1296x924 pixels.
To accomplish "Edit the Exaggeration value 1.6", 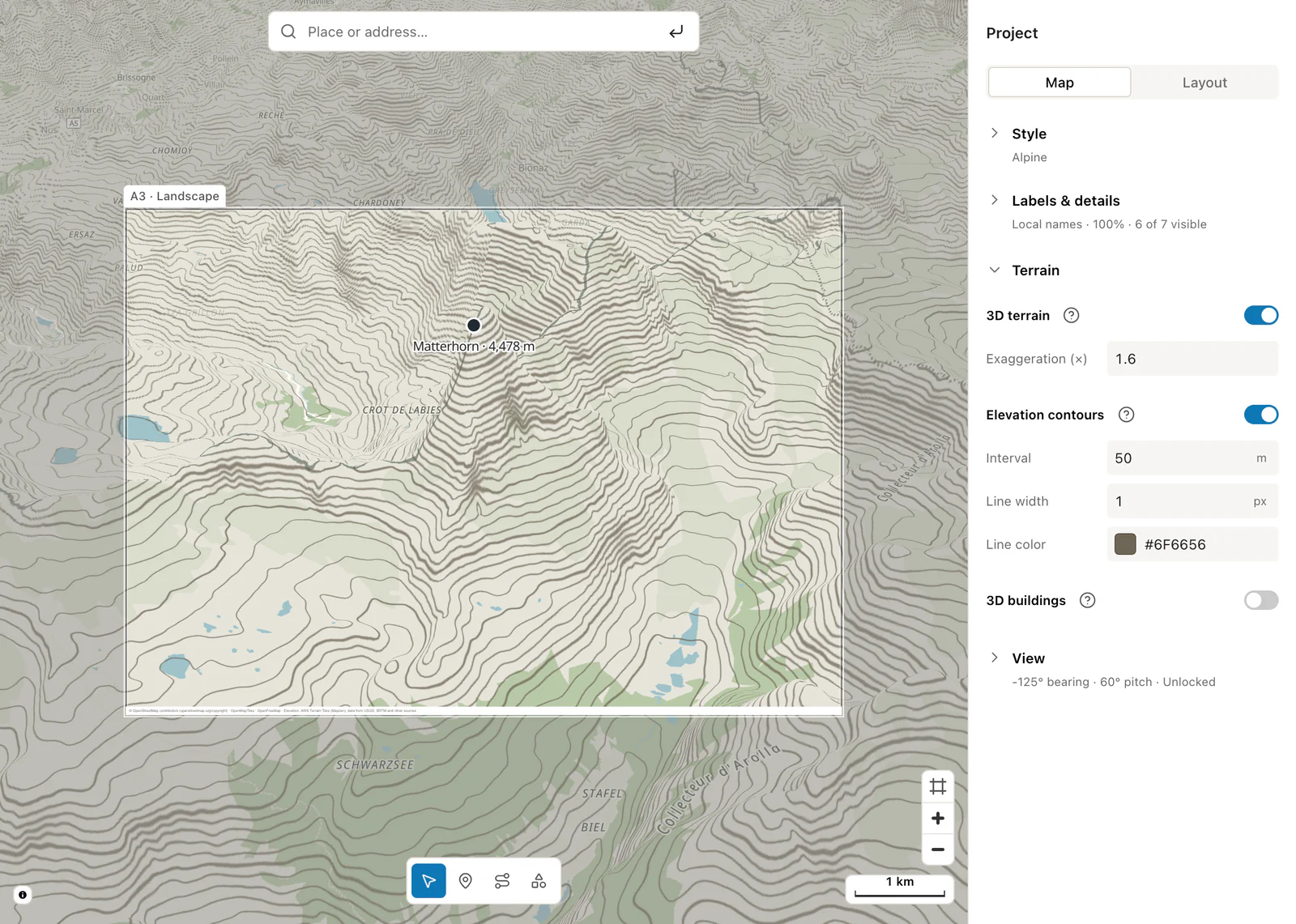I will click(1192, 359).
